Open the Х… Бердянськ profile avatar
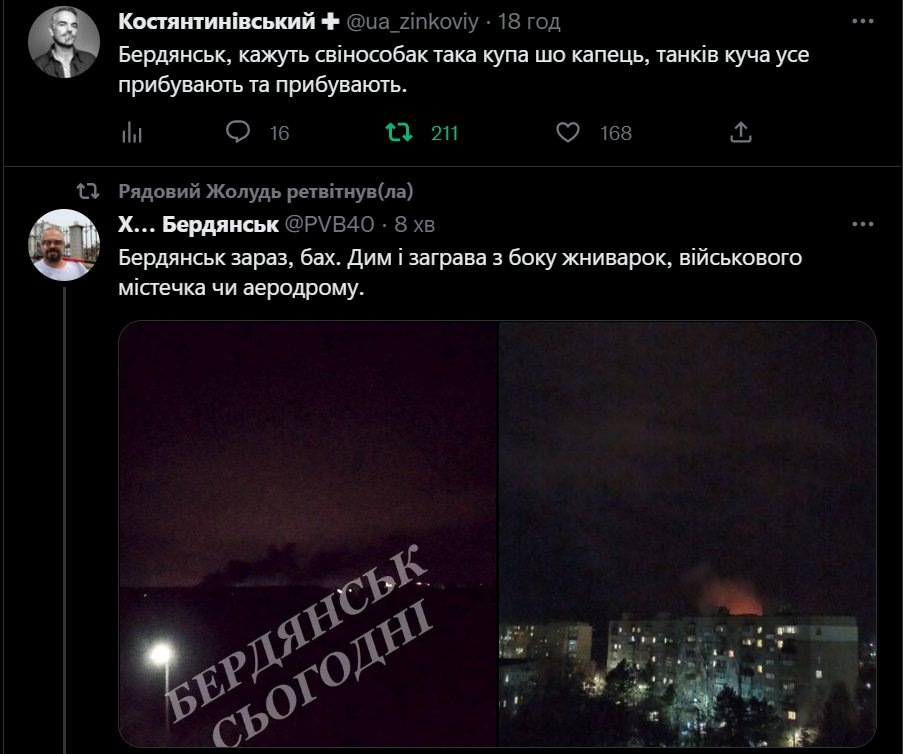This screenshot has height=754, width=903. coord(64,245)
